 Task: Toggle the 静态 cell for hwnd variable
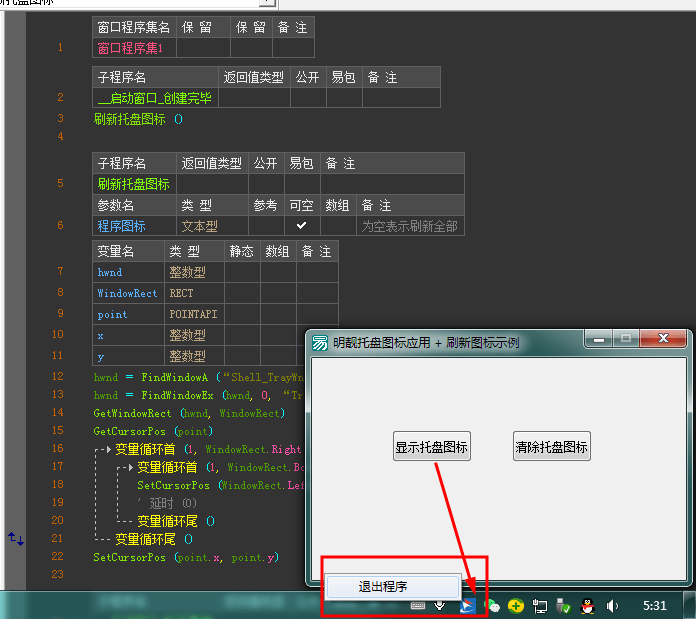click(x=241, y=272)
